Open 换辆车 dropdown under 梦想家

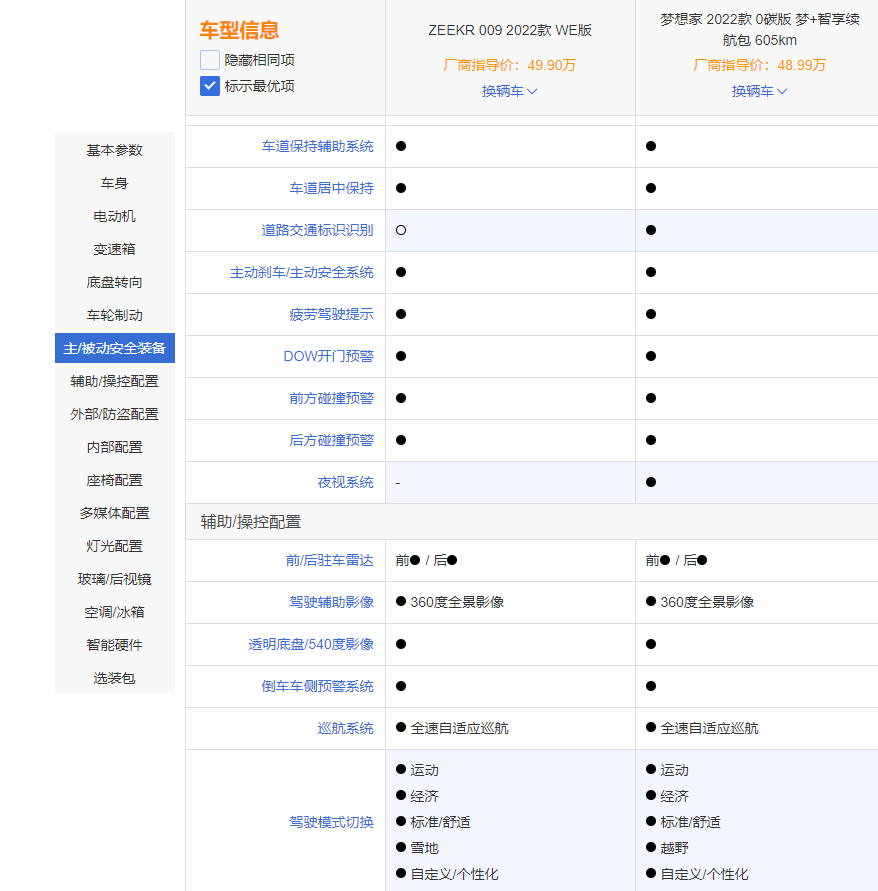click(760, 91)
